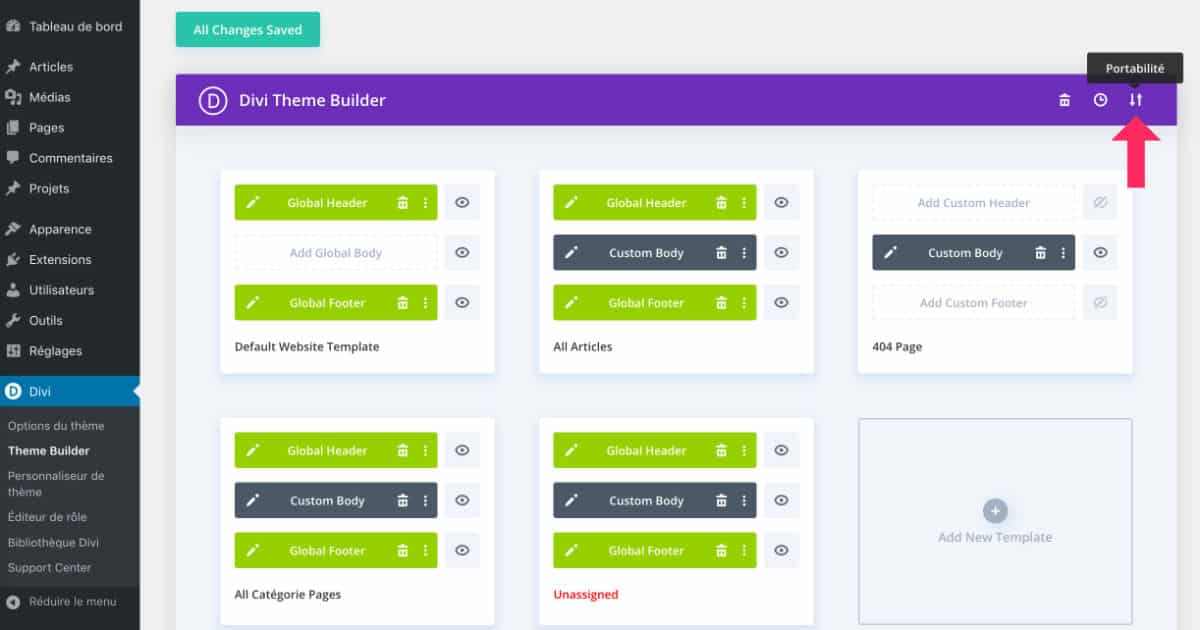Image resolution: width=1200 pixels, height=630 pixels.
Task: Edit the Global Footer of Default Website Template
Action: (253, 303)
